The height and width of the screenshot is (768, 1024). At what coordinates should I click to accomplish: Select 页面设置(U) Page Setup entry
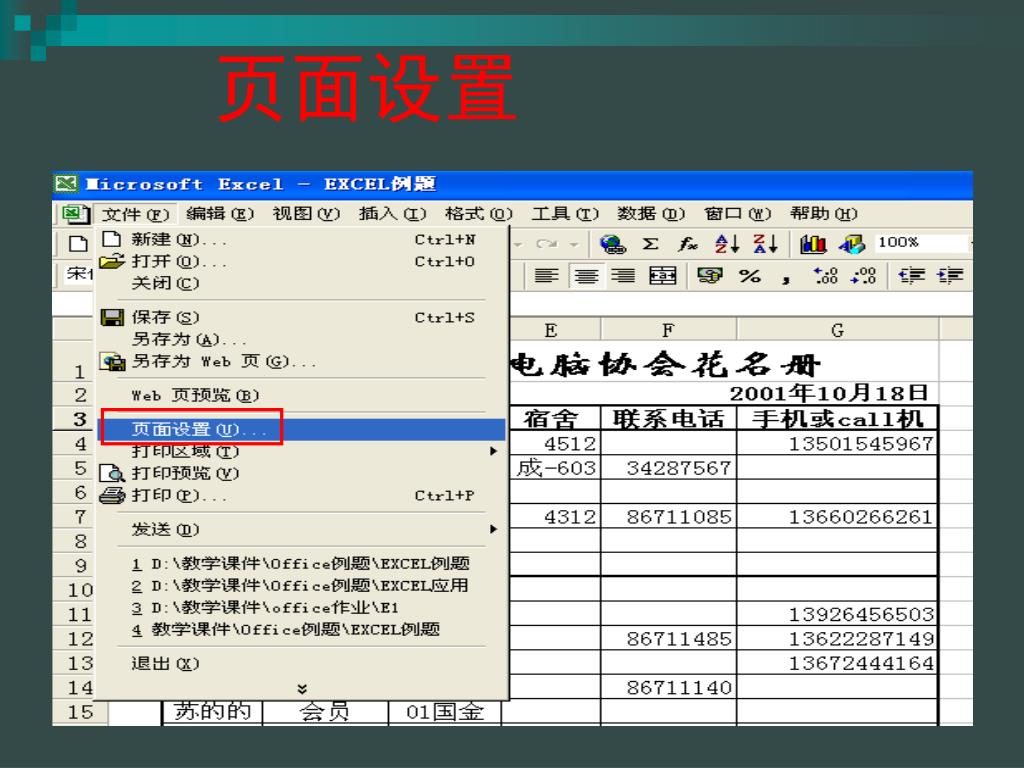pyautogui.click(x=301, y=430)
